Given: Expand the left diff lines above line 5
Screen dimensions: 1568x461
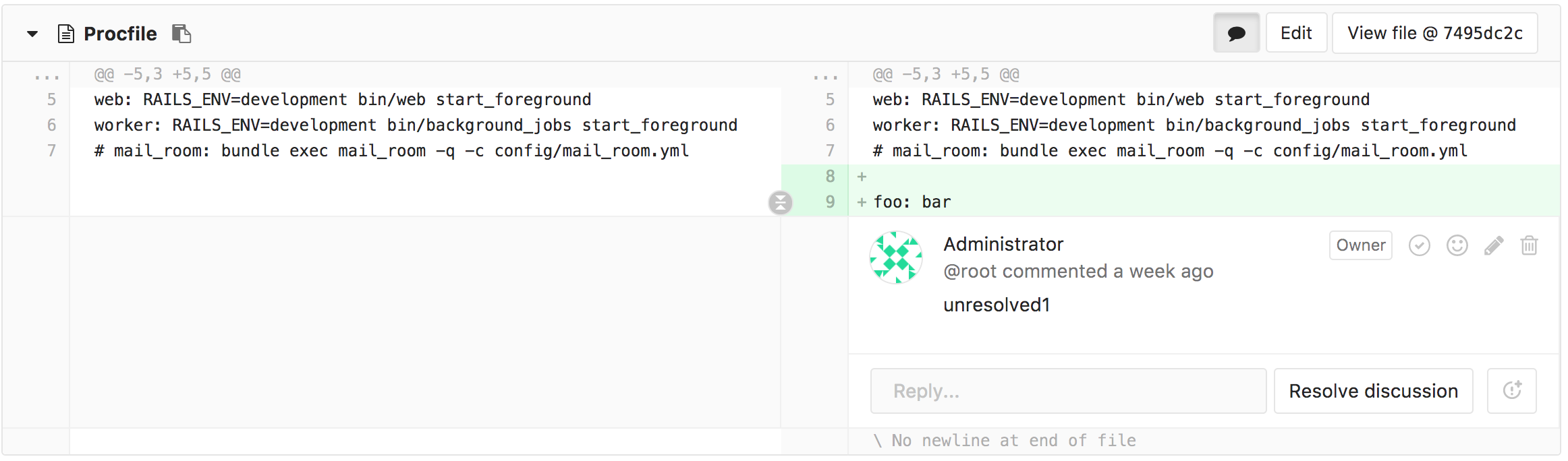Looking at the screenshot, I should click(x=47, y=75).
